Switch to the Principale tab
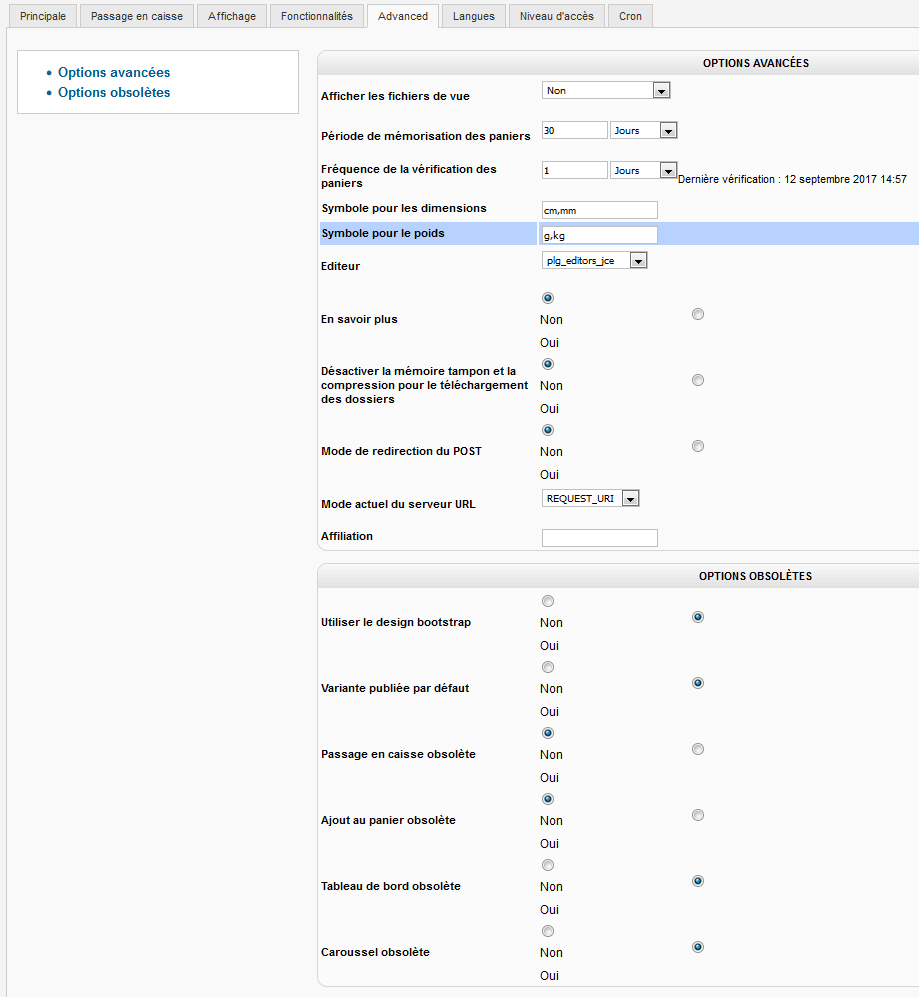This screenshot has height=997, width=919. [43, 16]
